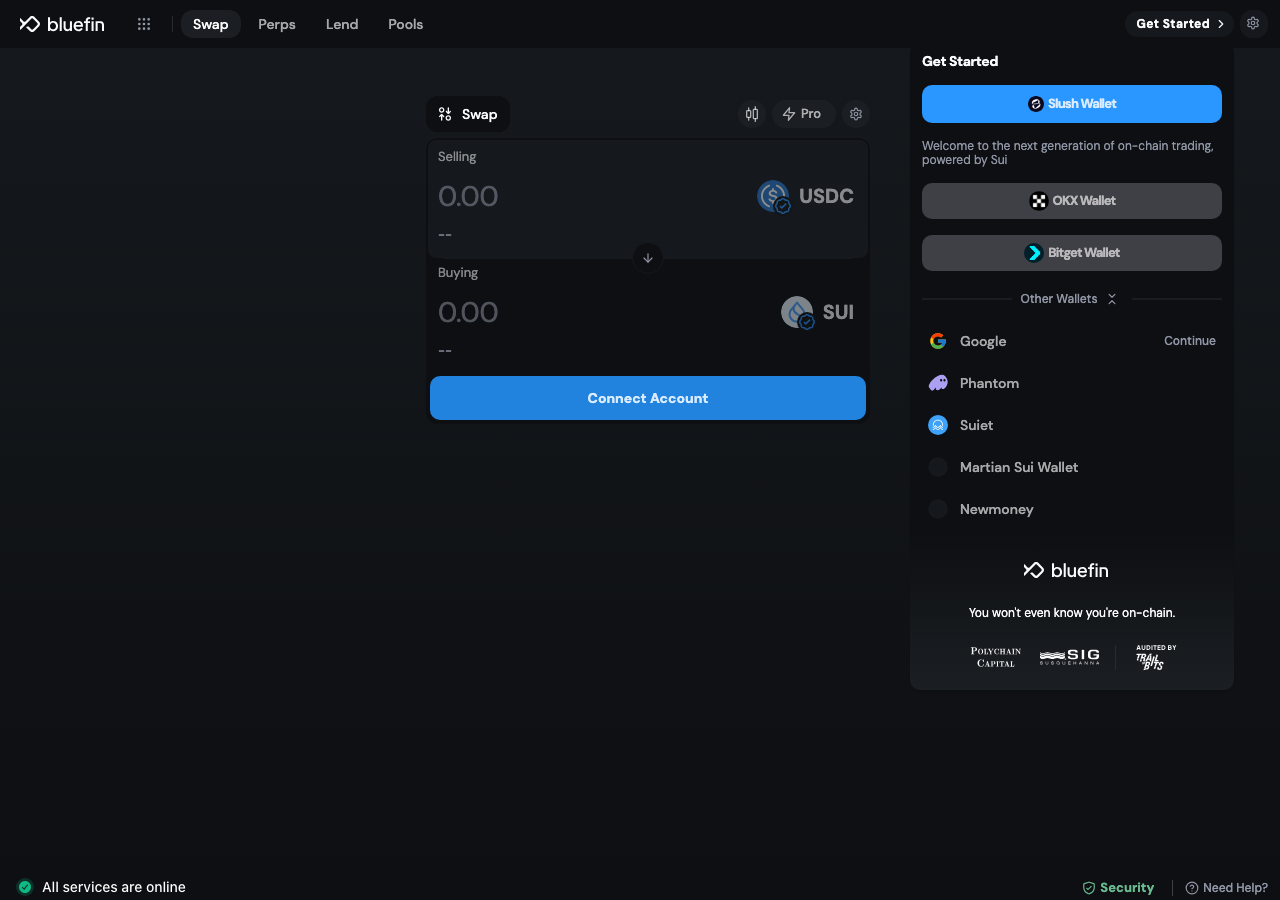Switch to the Swap nav tab
This screenshot has height=900, width=1280.
[x=211, y=24]
